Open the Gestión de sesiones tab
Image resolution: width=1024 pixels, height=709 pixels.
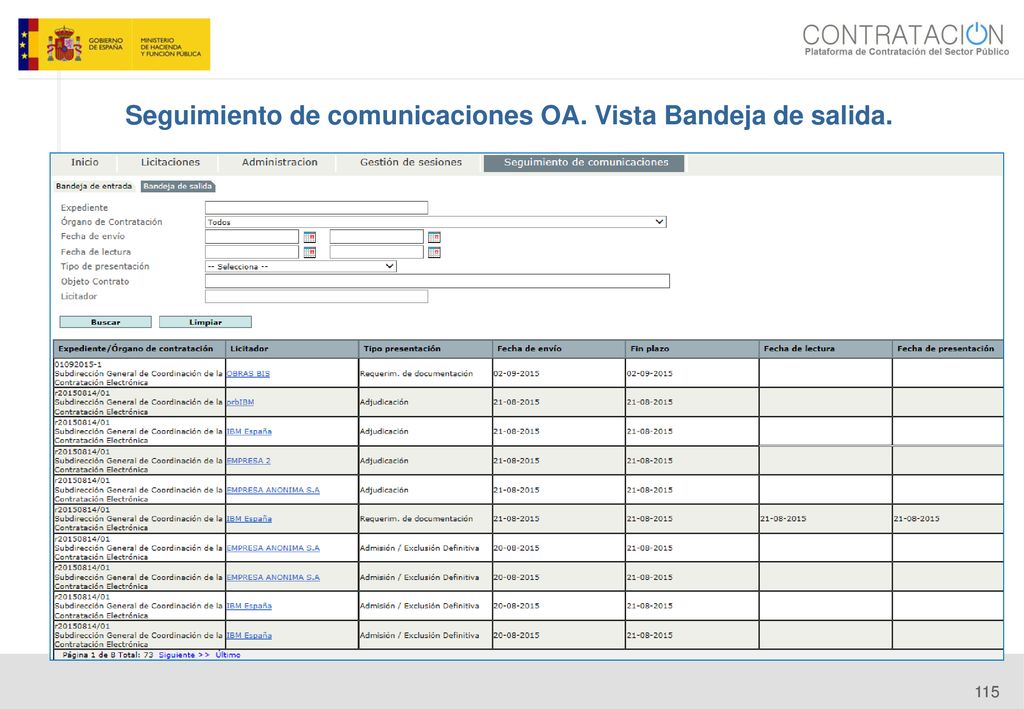(x=411, y=163)
